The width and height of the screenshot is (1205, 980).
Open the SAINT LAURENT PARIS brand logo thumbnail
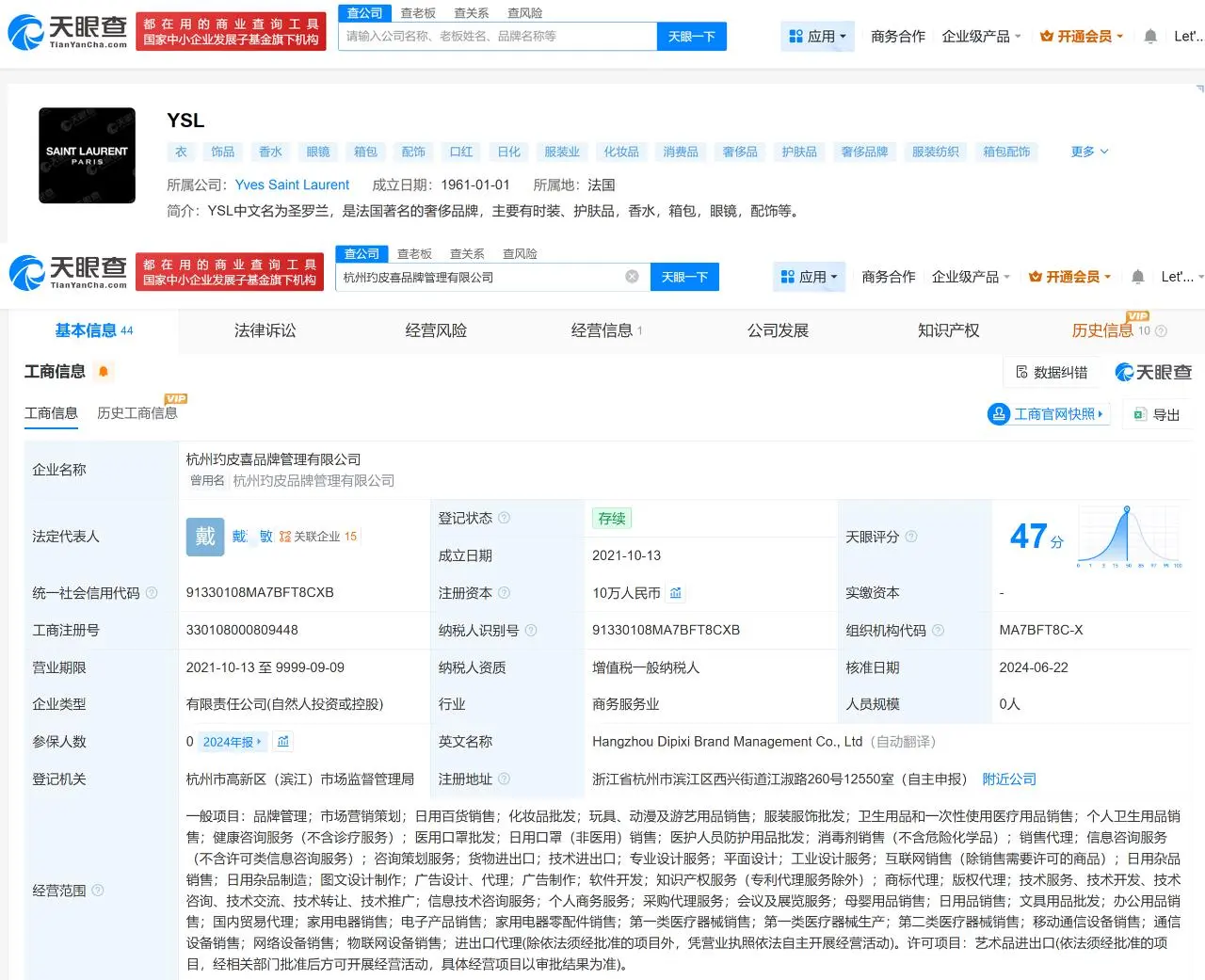pos(87,155)
